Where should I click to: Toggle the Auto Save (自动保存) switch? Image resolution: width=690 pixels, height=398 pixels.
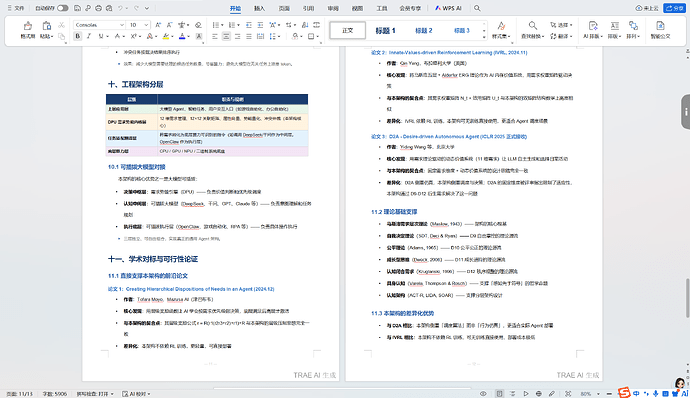click(x=62, y=8)
